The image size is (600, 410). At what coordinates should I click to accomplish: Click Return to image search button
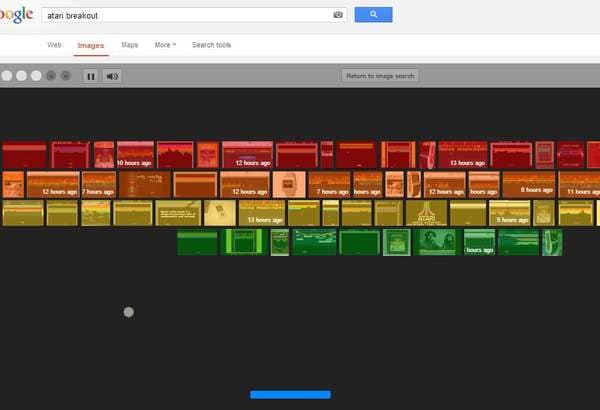[380, 76]
